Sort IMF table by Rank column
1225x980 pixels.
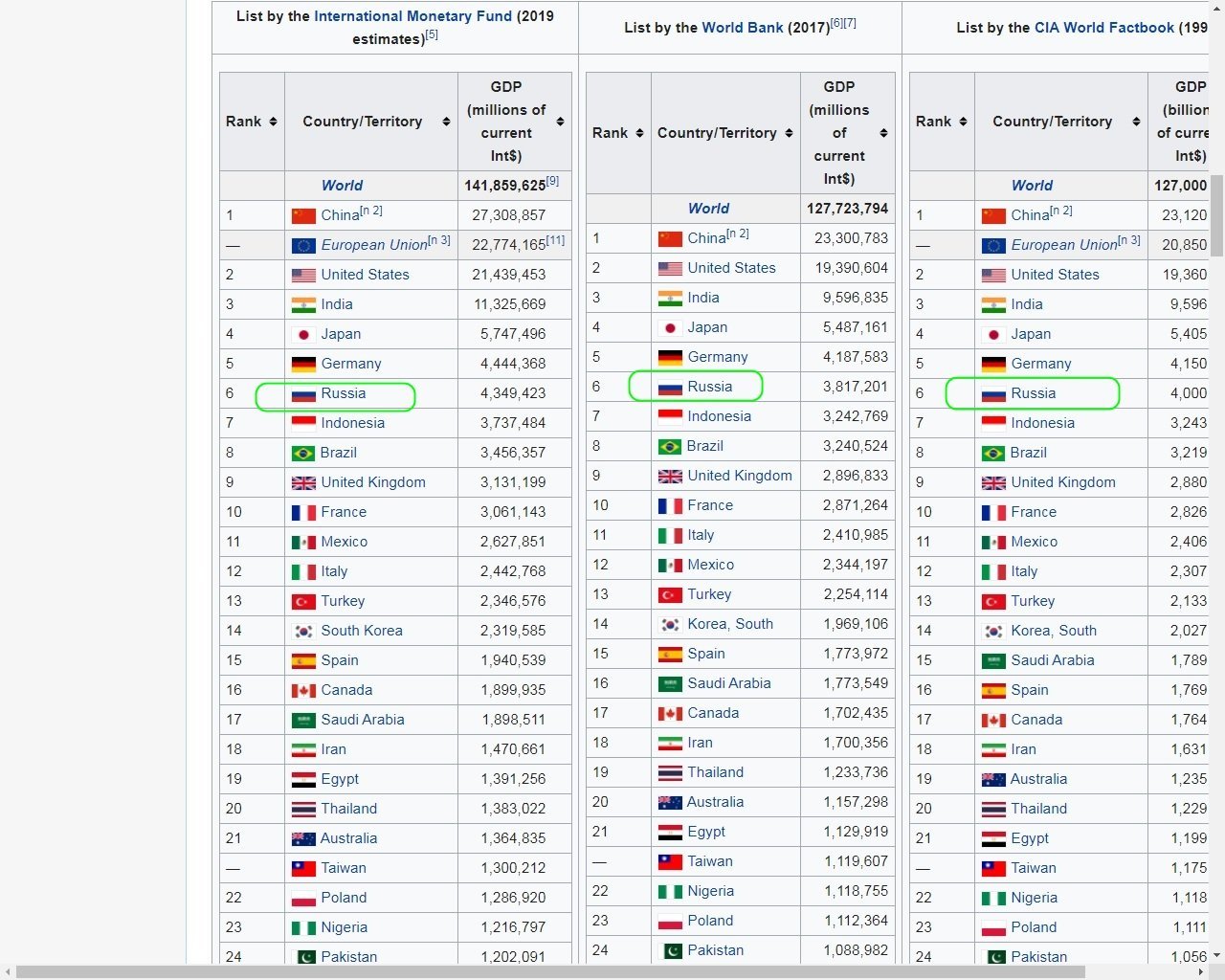point(273,122)
